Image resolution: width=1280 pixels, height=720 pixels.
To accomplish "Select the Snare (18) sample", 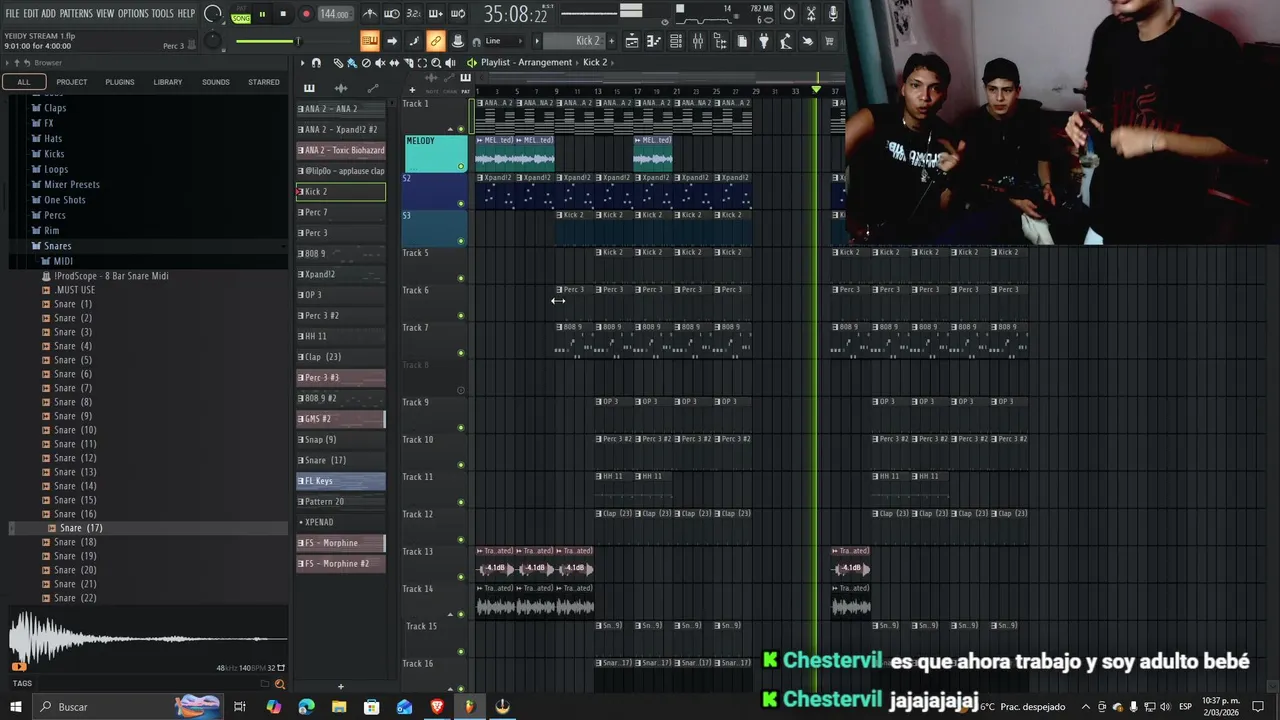I will pos(76,542).
